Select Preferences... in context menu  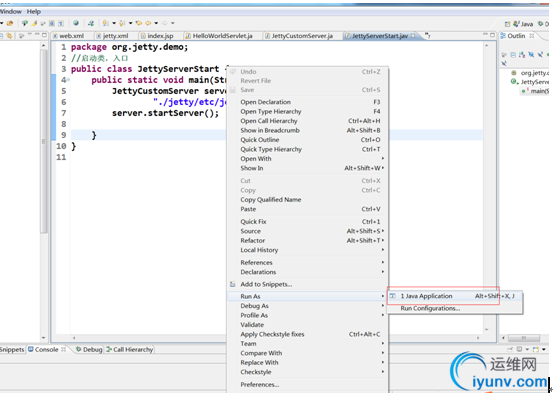coord(308,385)
